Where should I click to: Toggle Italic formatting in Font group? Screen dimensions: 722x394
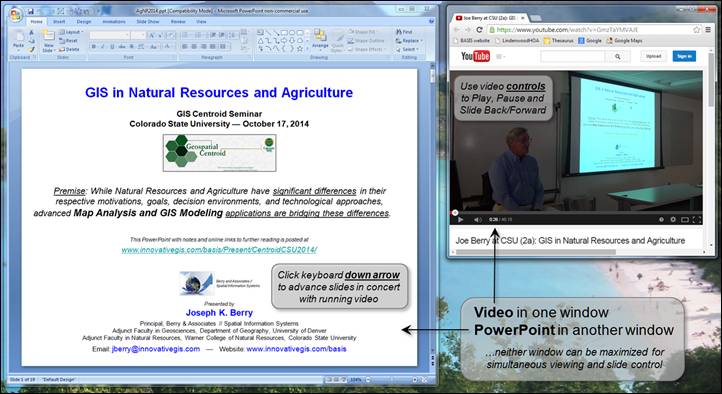pos(103,46)
